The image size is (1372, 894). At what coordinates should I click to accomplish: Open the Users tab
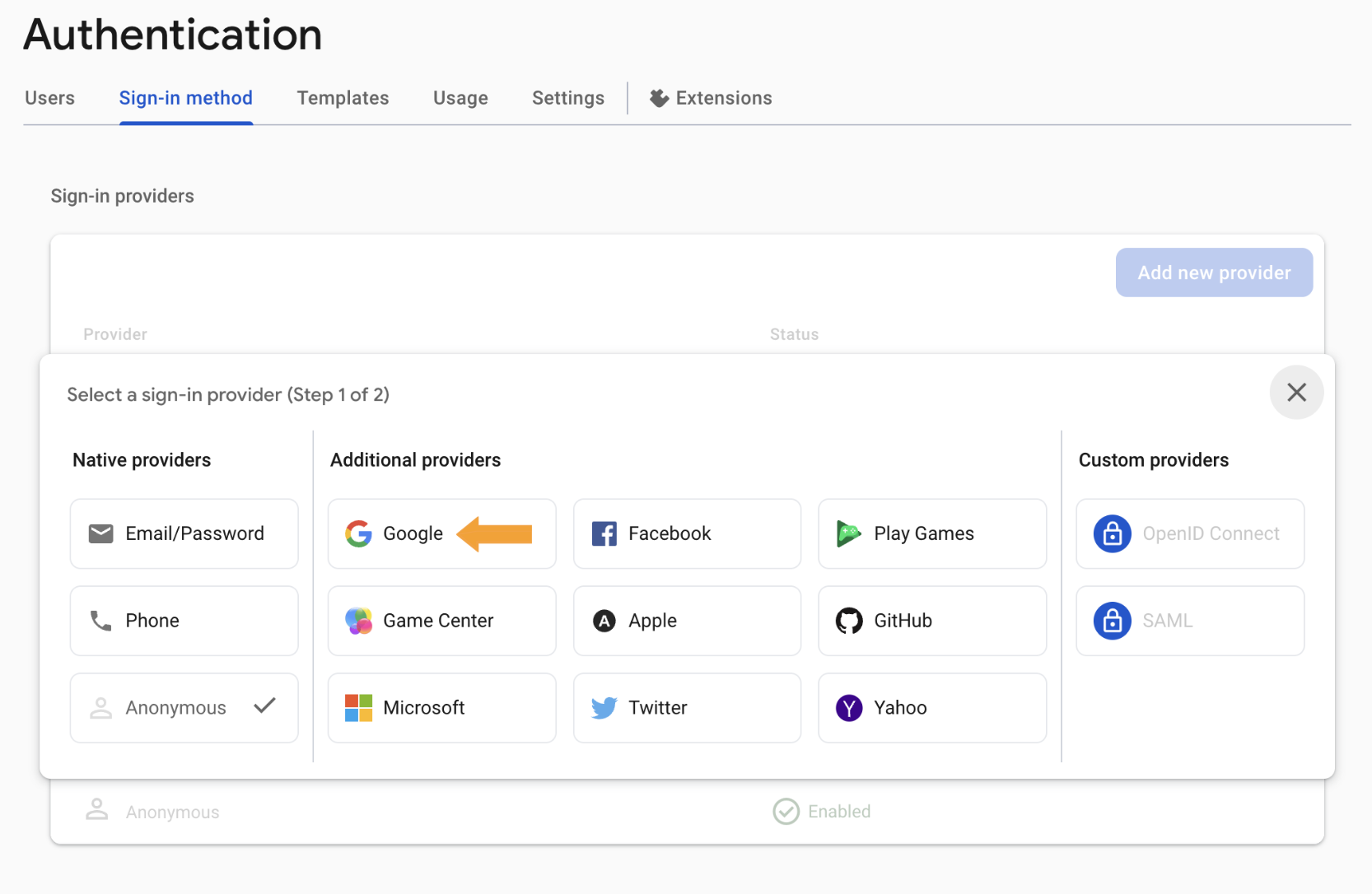click(49, 98)
